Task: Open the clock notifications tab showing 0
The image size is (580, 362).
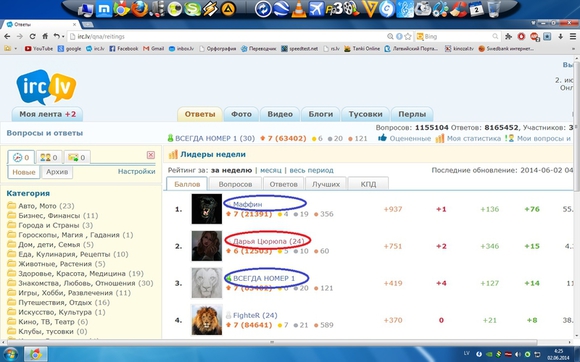Action: coord(21,158)
